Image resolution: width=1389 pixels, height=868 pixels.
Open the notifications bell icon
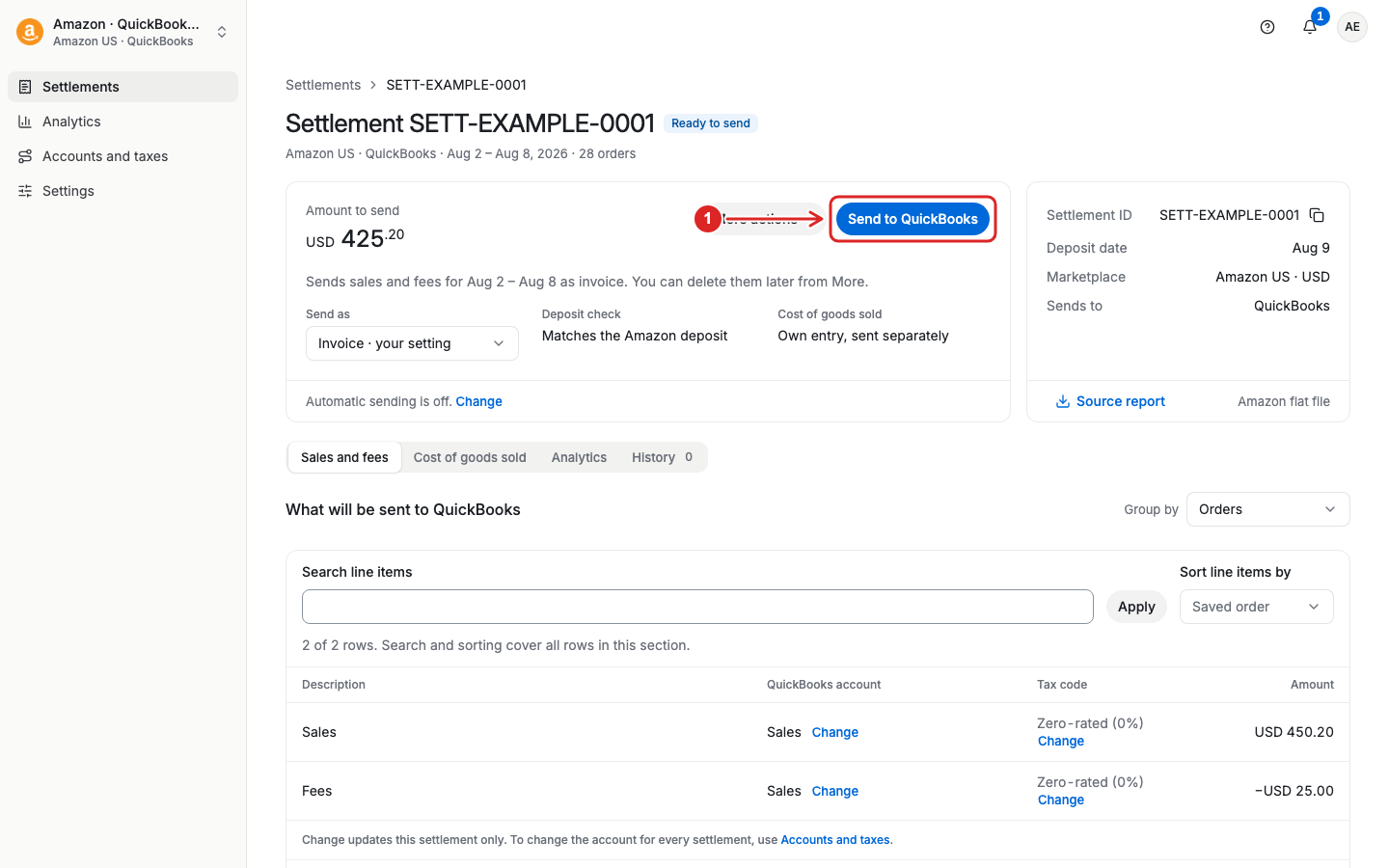1310,27
